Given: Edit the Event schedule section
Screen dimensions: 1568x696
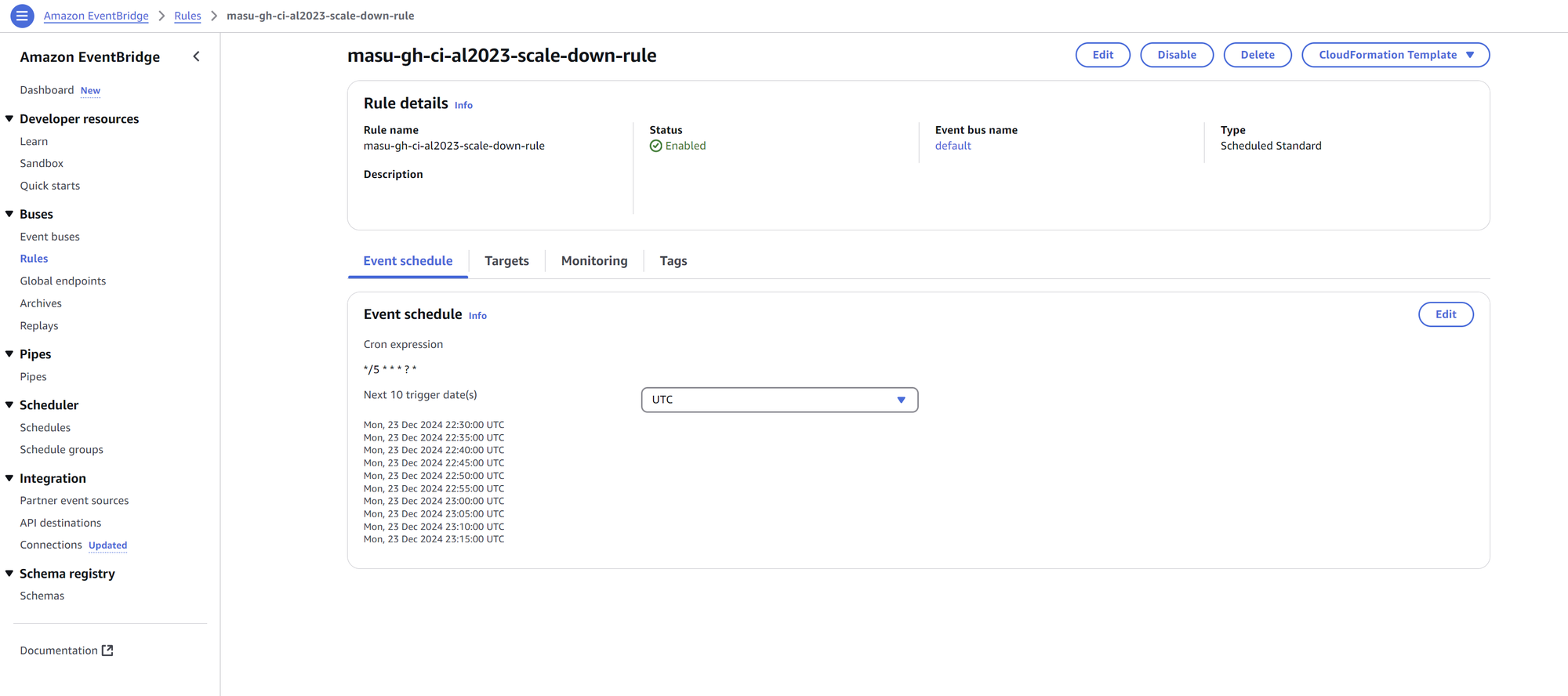Looking at the screenshot, I should pos(1446,314).
